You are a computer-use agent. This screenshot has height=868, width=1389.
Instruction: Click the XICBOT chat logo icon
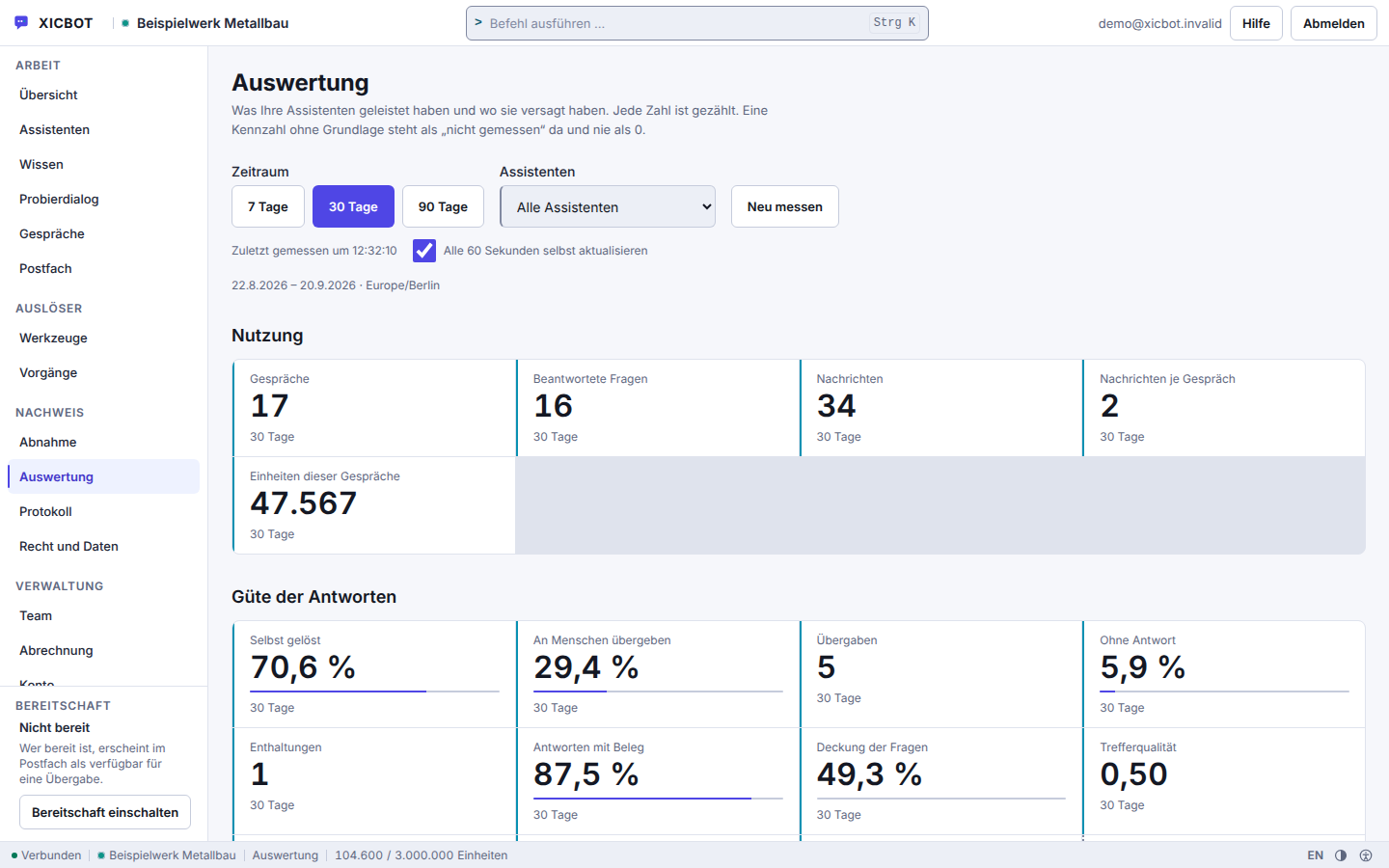pos(22,23)
